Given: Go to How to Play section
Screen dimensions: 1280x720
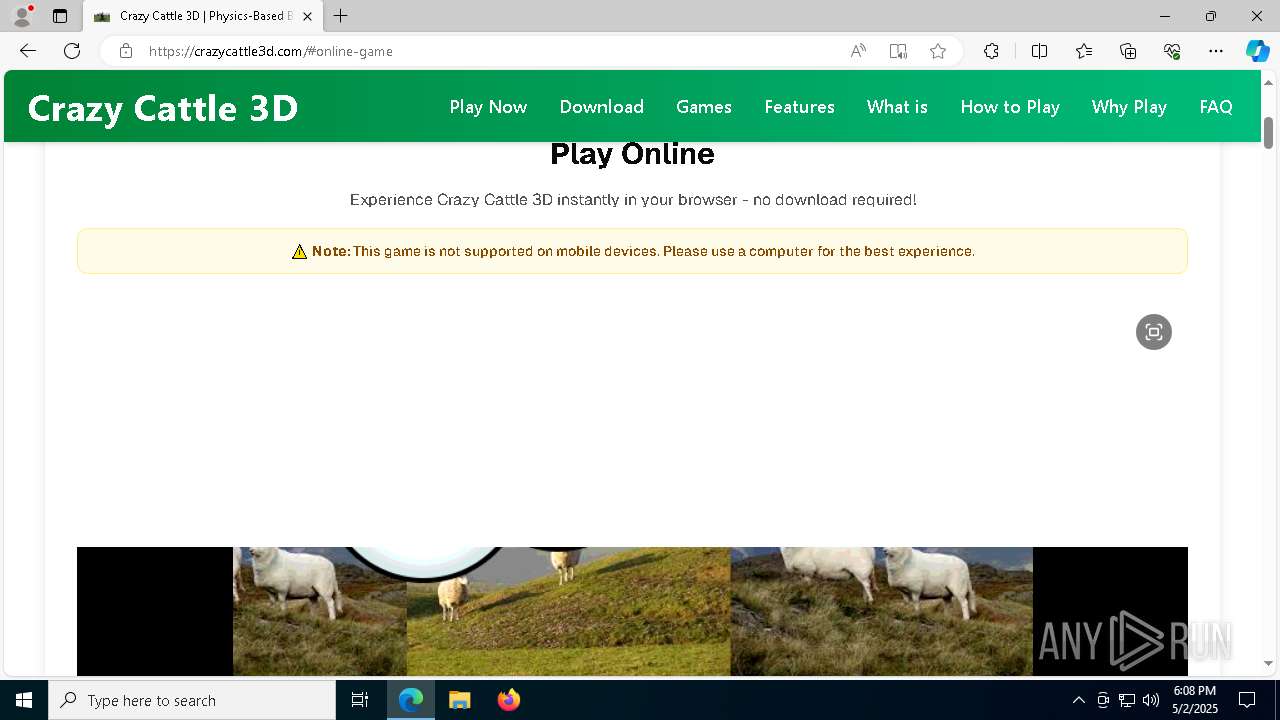Looking at the screenshot, I should (1010, 107).
